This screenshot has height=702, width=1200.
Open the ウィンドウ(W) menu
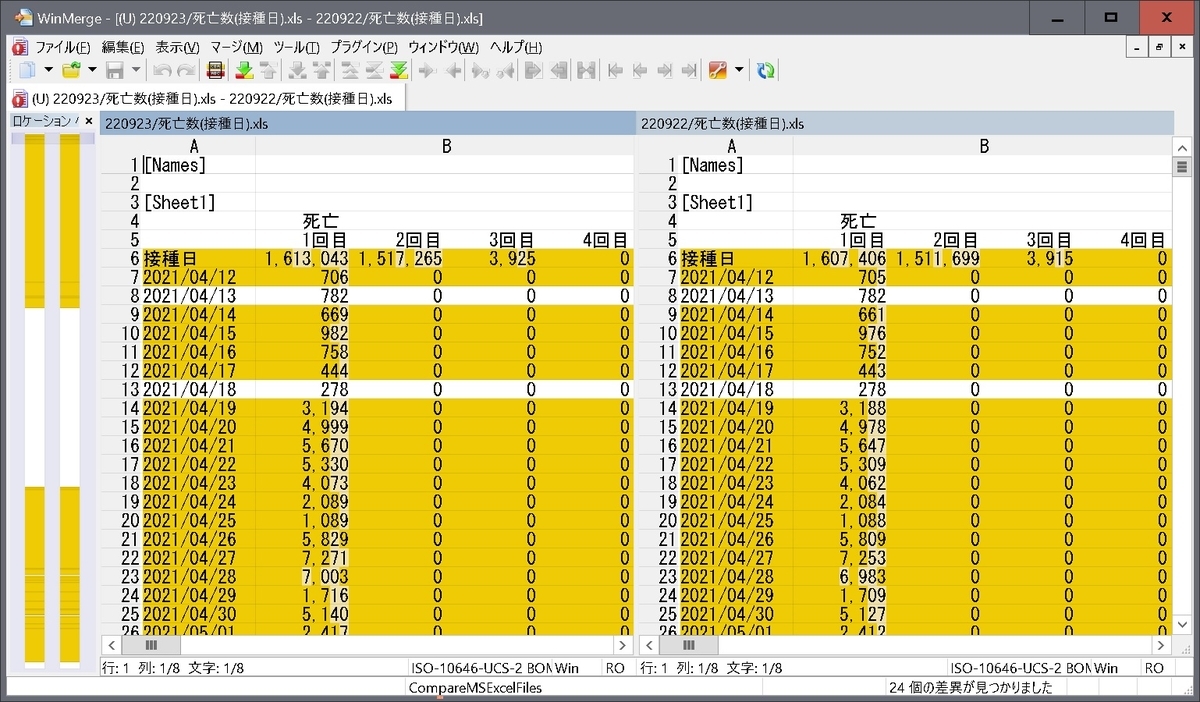pos(444,47)
